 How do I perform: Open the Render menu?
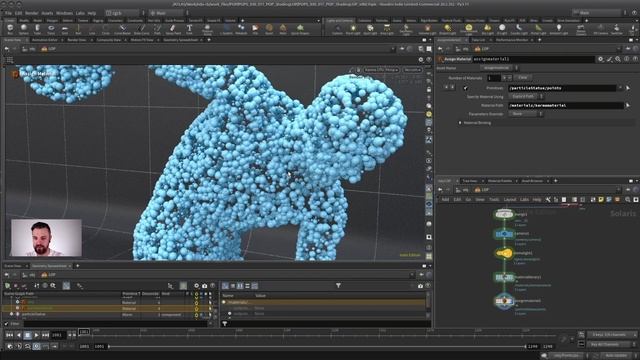31,13
